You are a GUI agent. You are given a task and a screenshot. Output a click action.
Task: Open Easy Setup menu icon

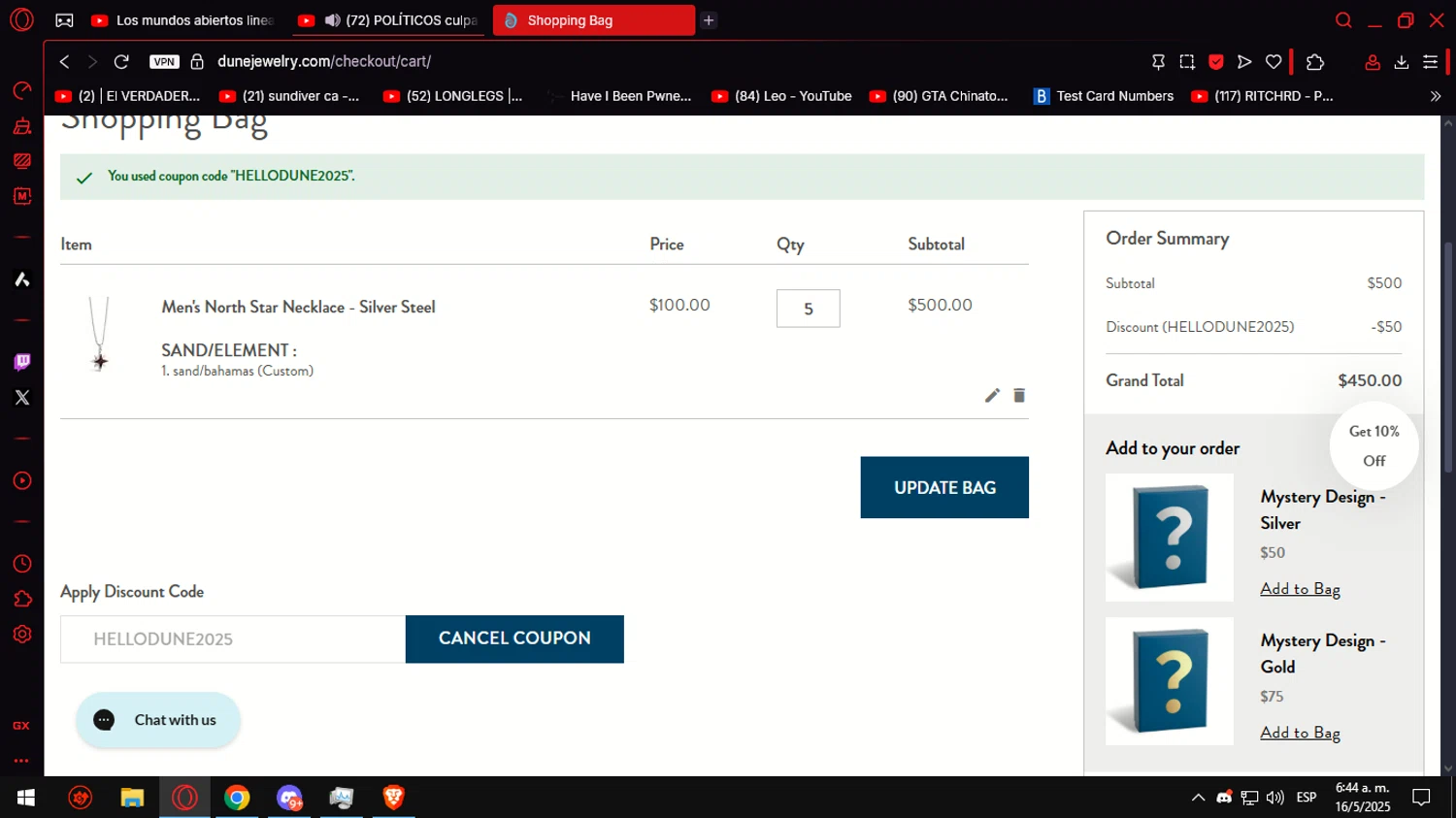(1430, 61)
